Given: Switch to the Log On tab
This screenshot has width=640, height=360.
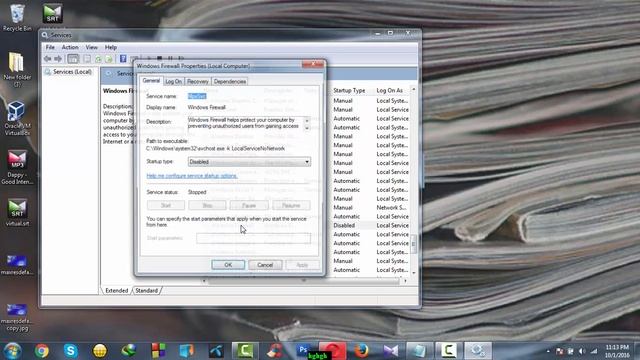Looking at the screenshot, I should click(173, 81).
